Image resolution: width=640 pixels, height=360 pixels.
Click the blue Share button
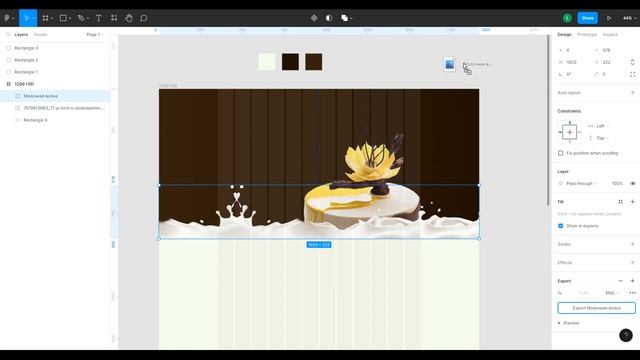[587, 18]
